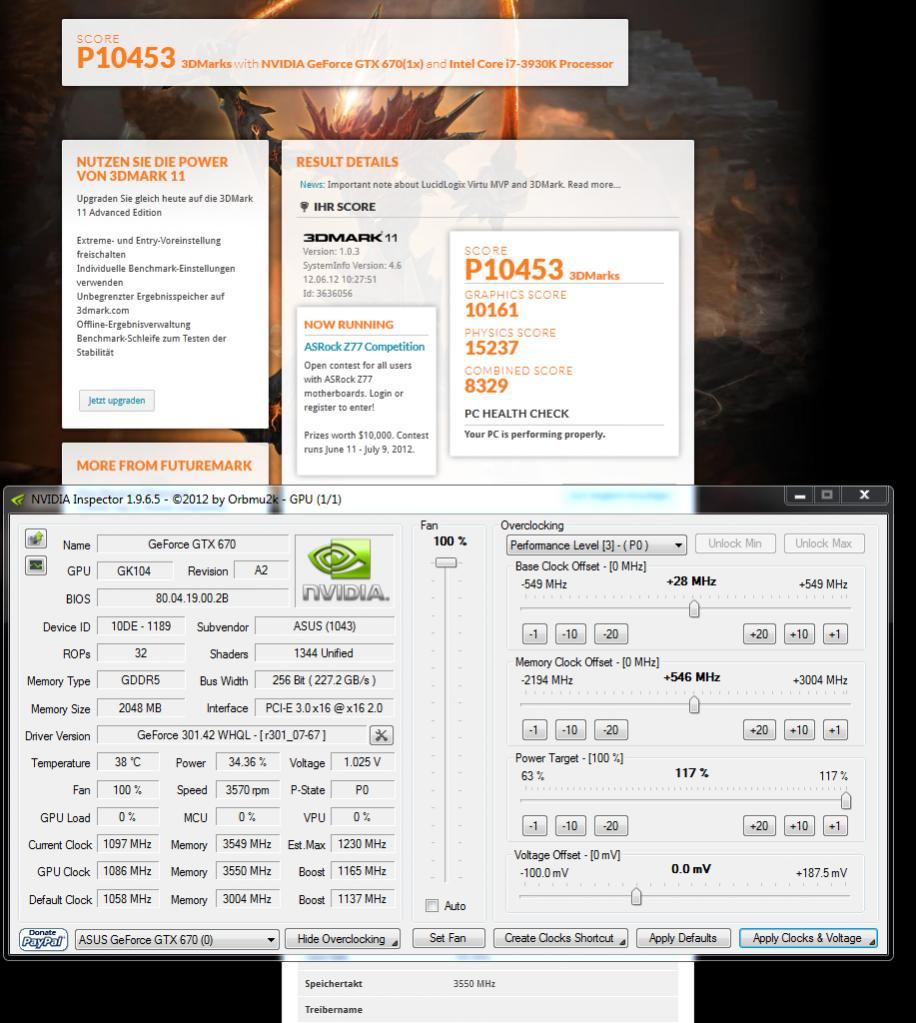Click the Voltage Offset slider handle
This screenshot has width=916, height=1023.
636,896
